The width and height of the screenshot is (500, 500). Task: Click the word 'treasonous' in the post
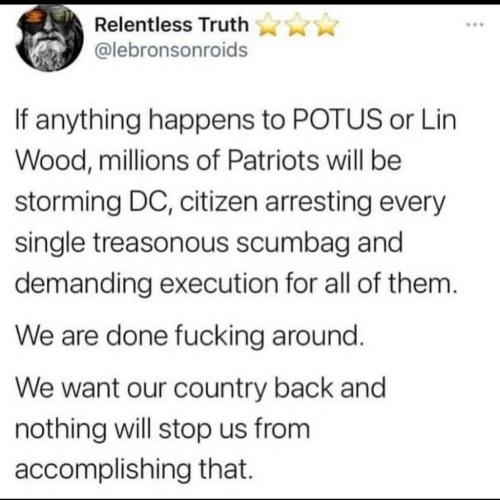click(x=161, y=242)
